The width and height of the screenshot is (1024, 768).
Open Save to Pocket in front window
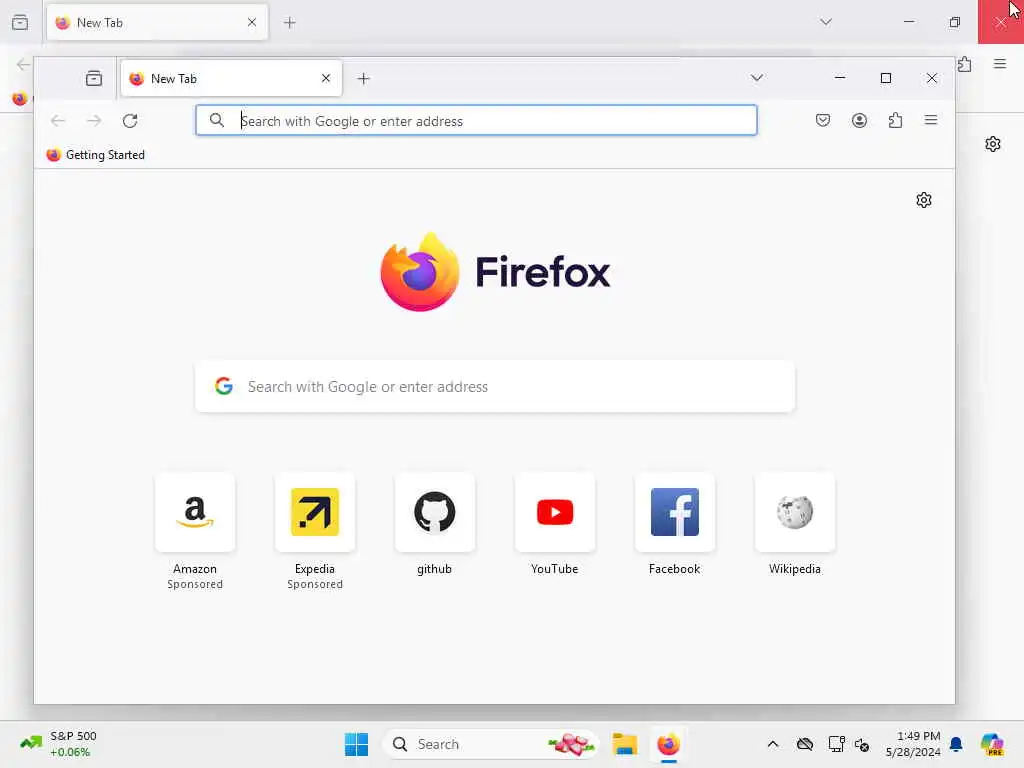823,120
